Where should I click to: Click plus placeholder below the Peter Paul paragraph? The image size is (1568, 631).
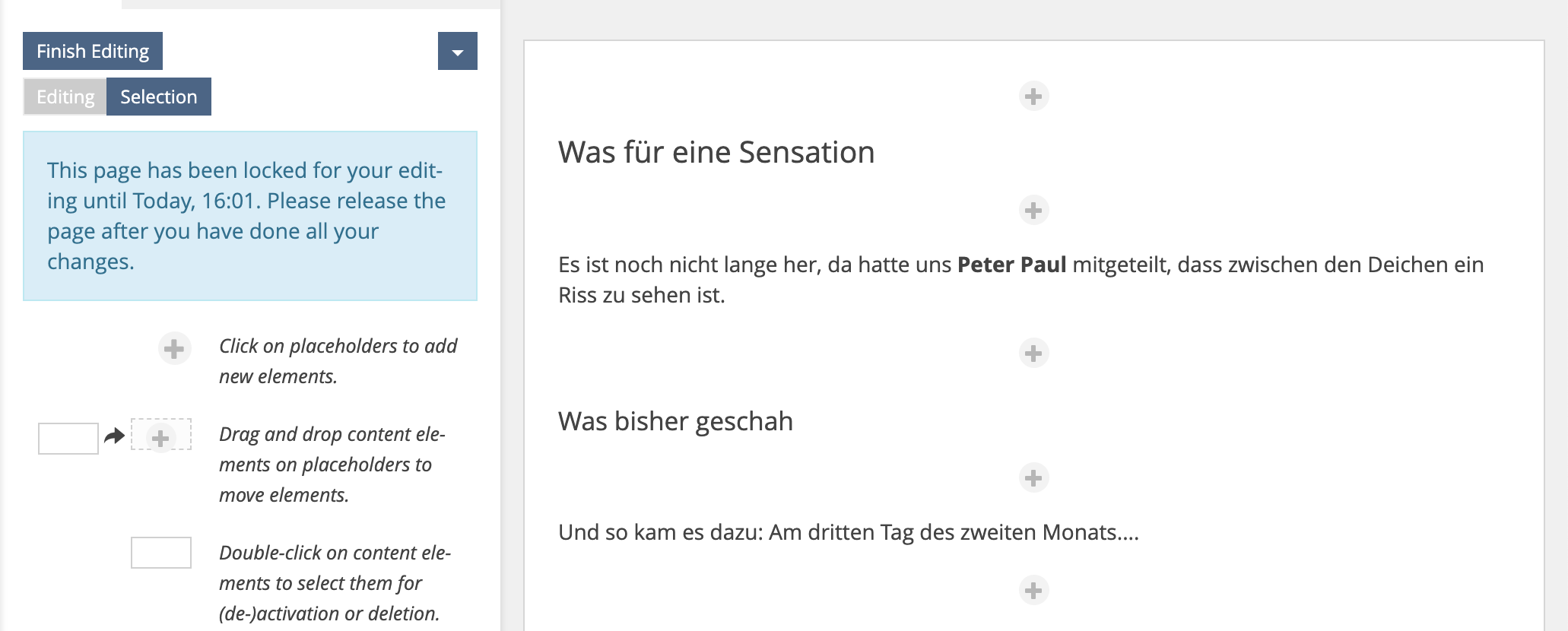1033,353
